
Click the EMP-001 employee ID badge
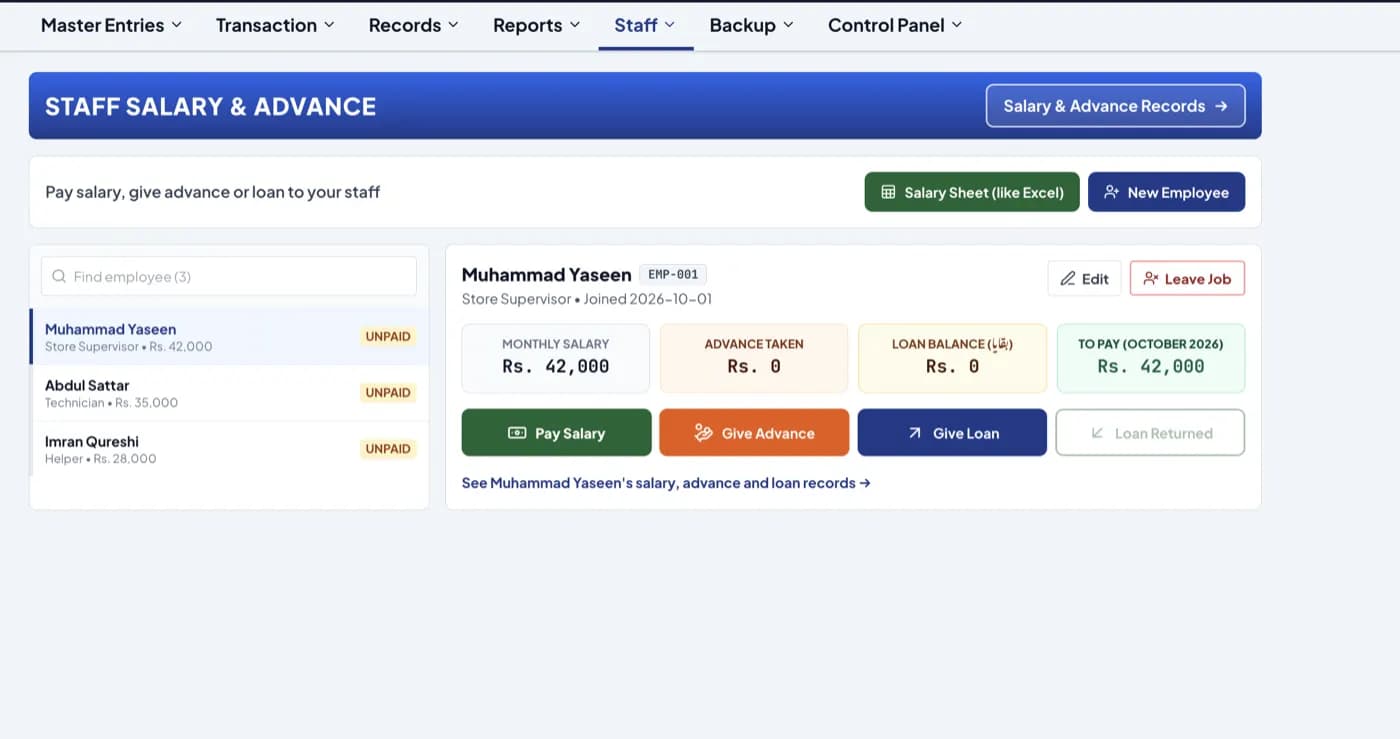point(673,274)
